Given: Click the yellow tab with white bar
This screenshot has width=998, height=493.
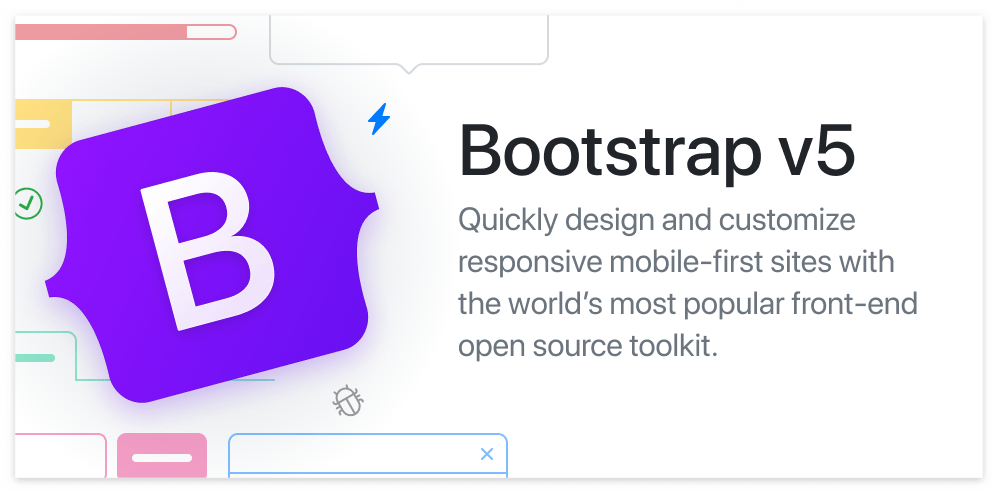Looking at the screenshot, I should [x=43, y=124].
